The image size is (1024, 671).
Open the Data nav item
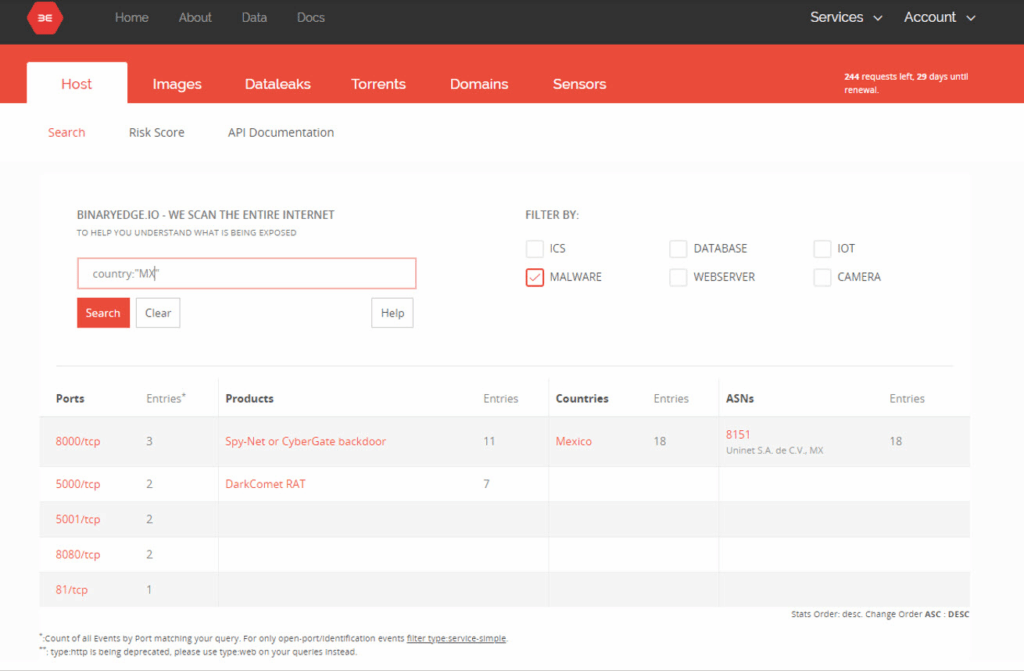tap(254, 18)
